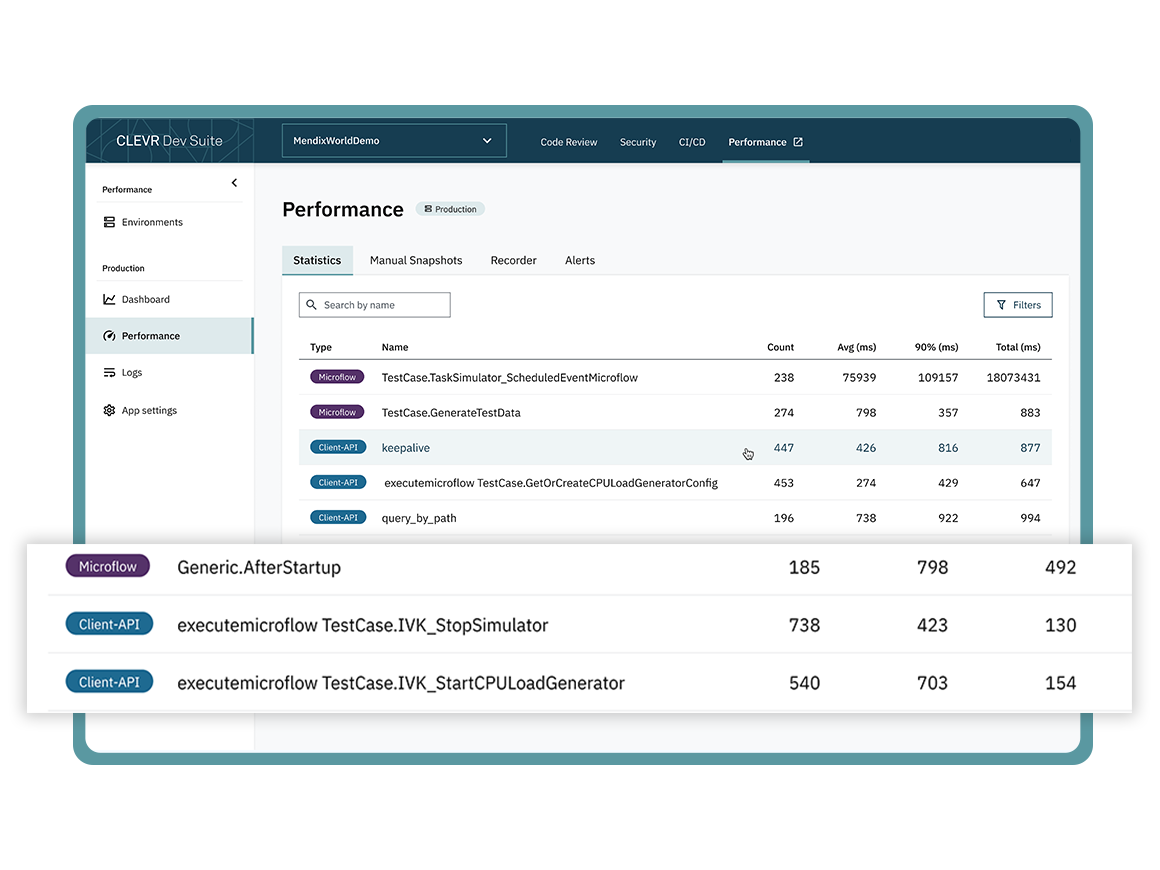
Task: Click Microflow badge on Generic.AfterStartup row
Action: [108, 566]
